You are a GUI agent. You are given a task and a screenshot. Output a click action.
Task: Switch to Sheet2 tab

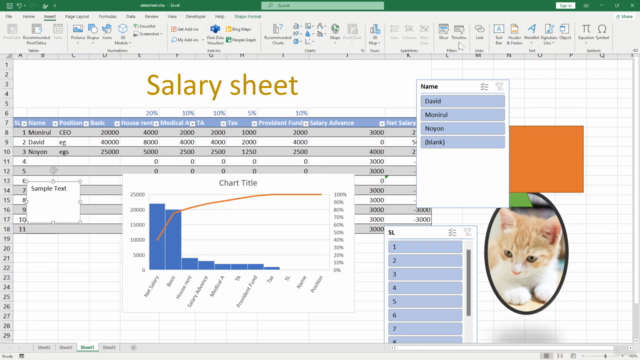[44, 347]
